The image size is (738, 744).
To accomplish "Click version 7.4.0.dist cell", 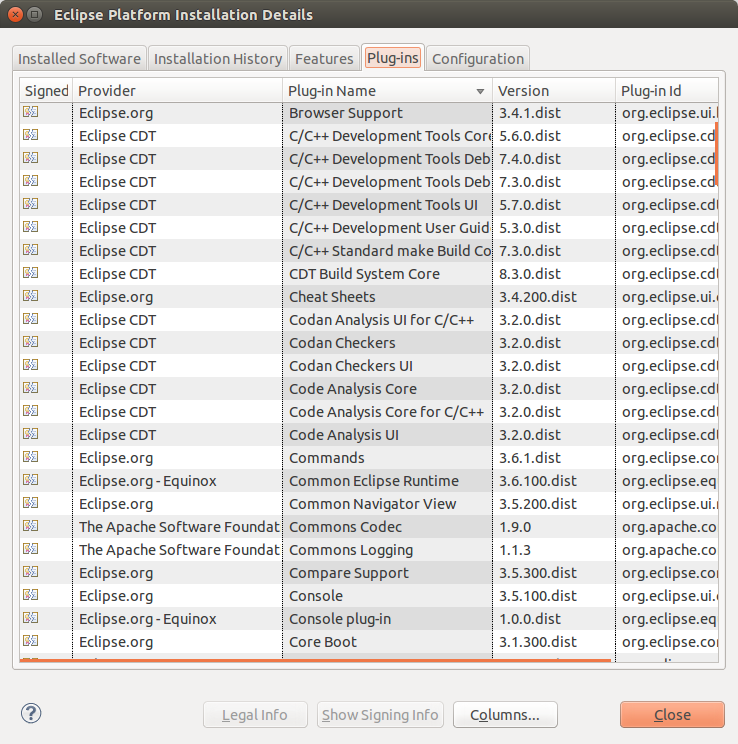I will click(554, 159).
